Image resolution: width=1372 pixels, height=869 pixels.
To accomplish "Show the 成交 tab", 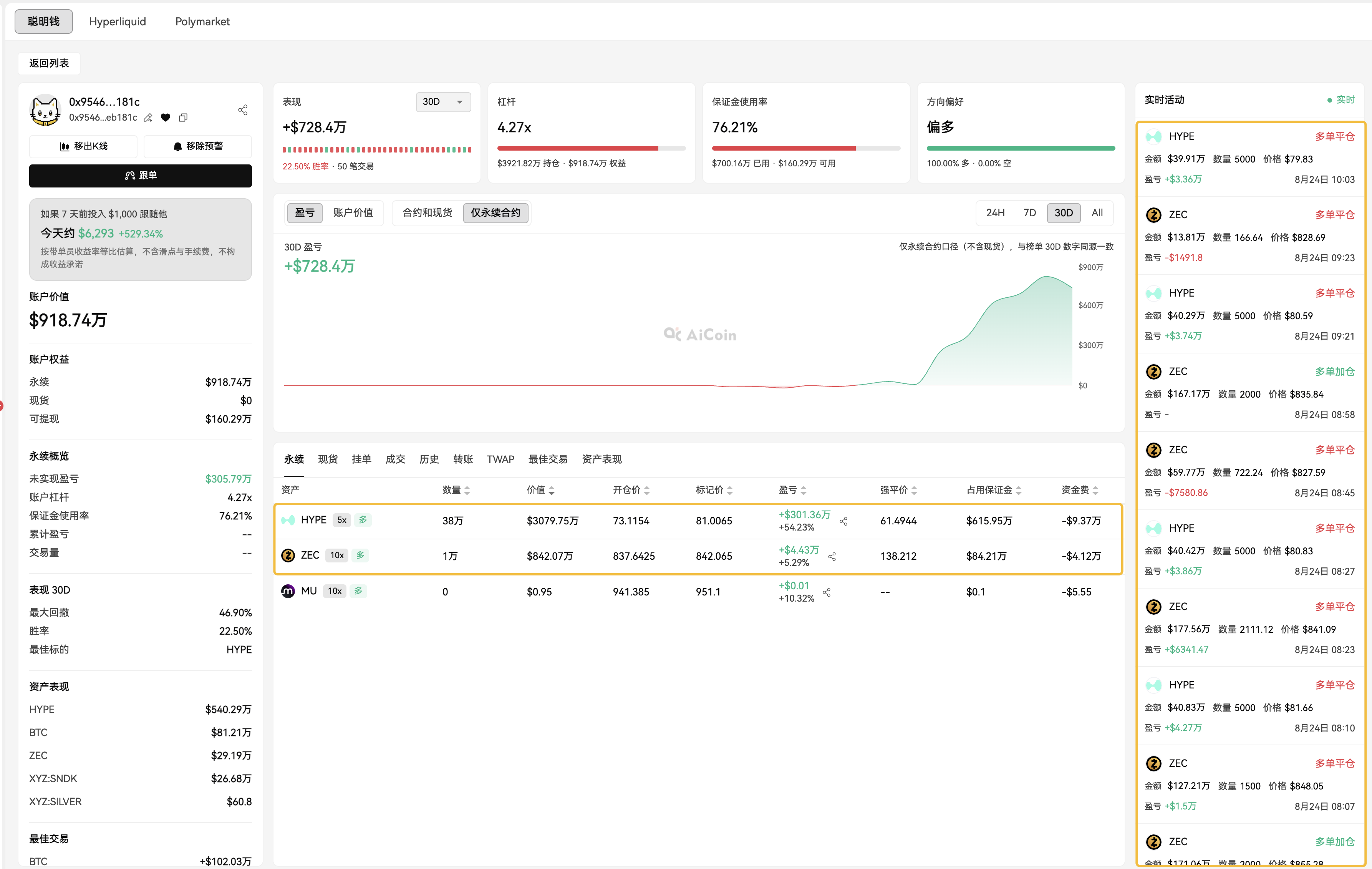I will (395, 459).
